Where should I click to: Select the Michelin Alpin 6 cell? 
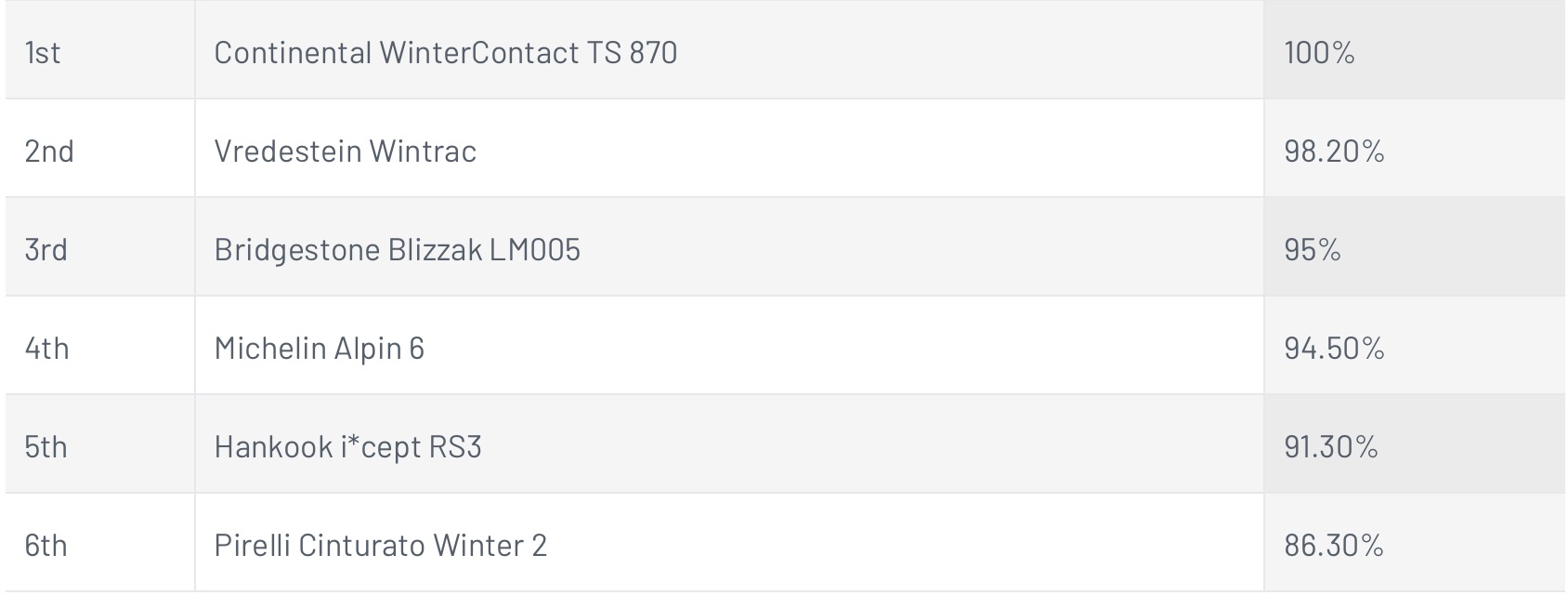[x=729, y=346]
